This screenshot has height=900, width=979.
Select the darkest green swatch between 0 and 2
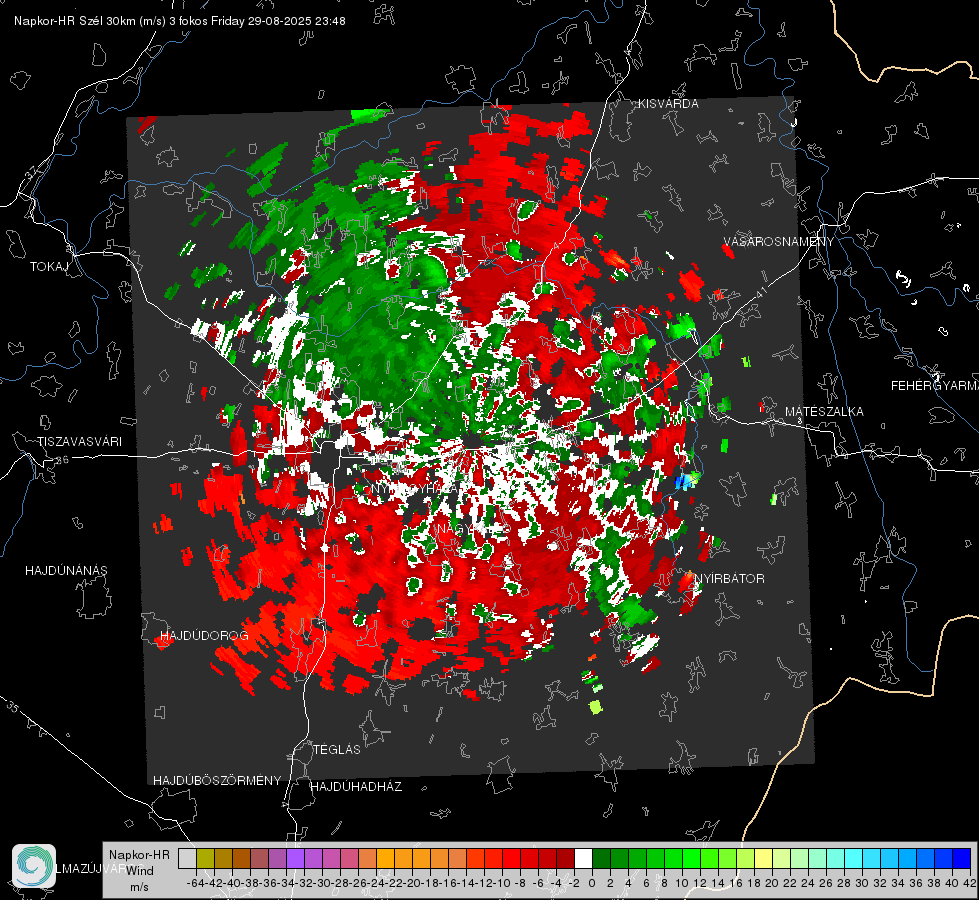coord(601,858)
